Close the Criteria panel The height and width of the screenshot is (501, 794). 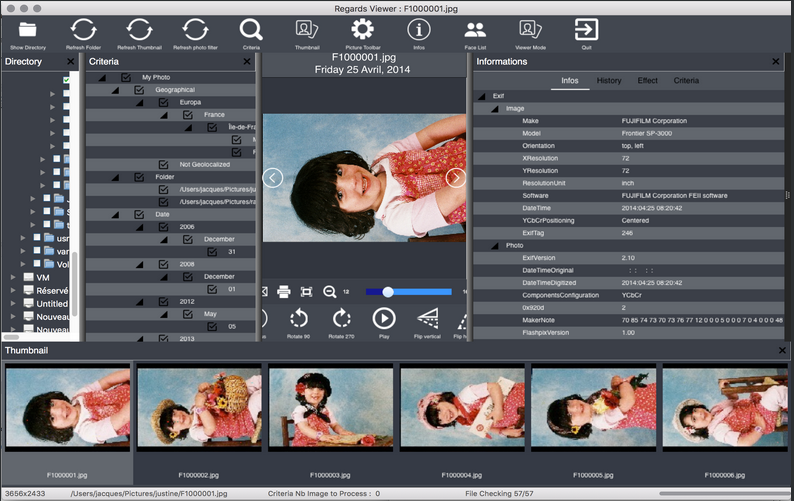pyautogui.click(x=247, y=61)
